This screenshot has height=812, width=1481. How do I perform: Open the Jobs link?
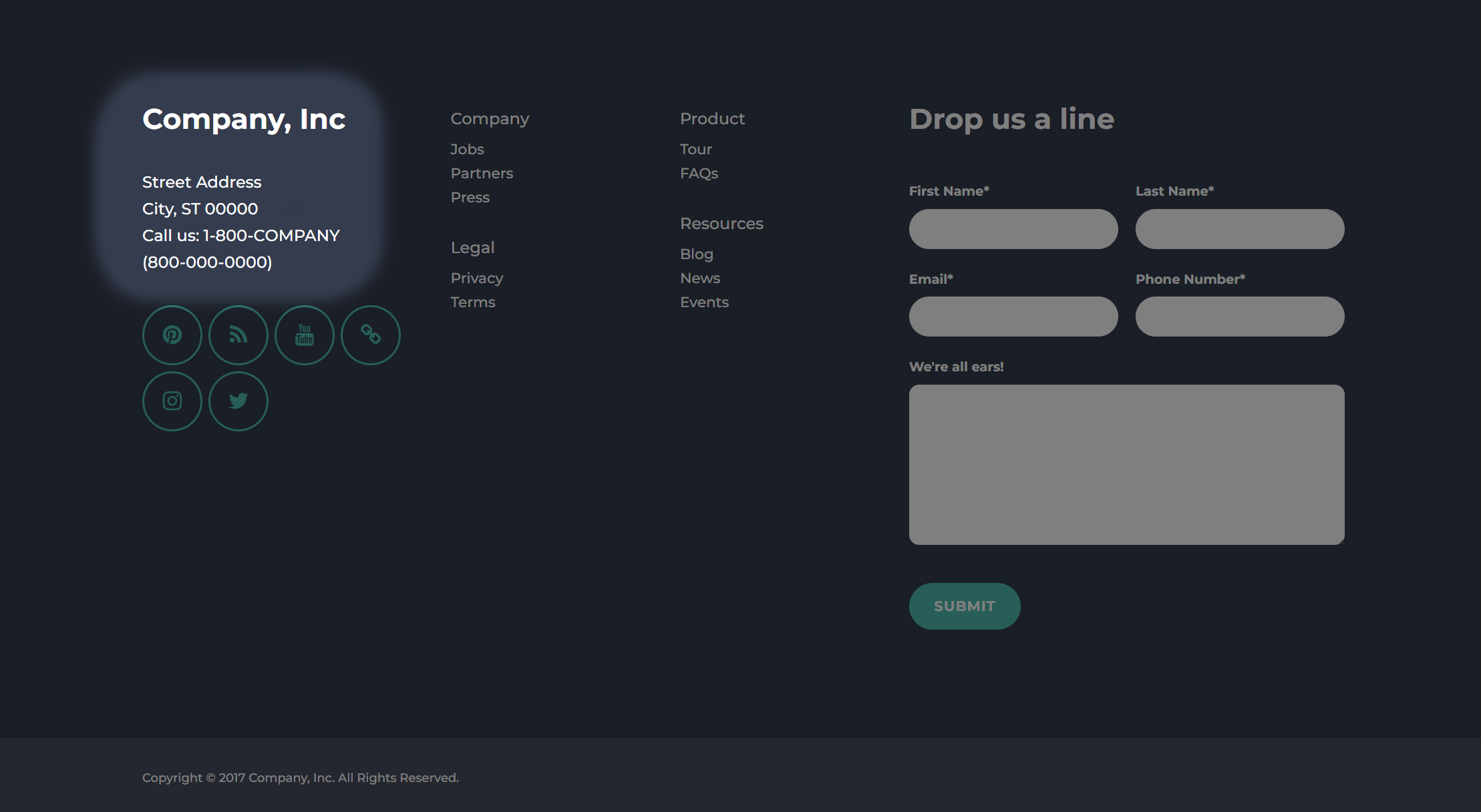(467, 150)
